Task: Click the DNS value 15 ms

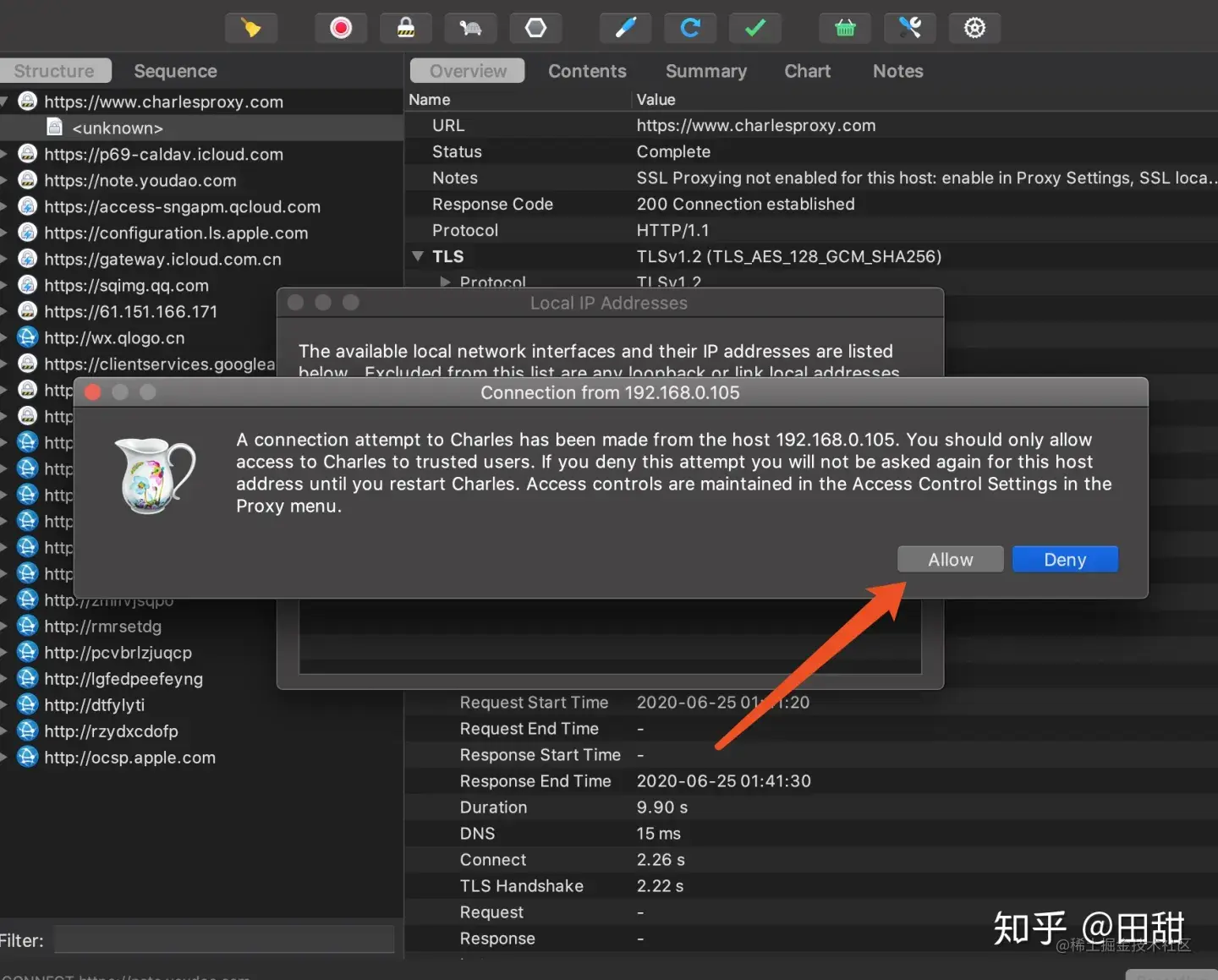Action: [658, 834]
